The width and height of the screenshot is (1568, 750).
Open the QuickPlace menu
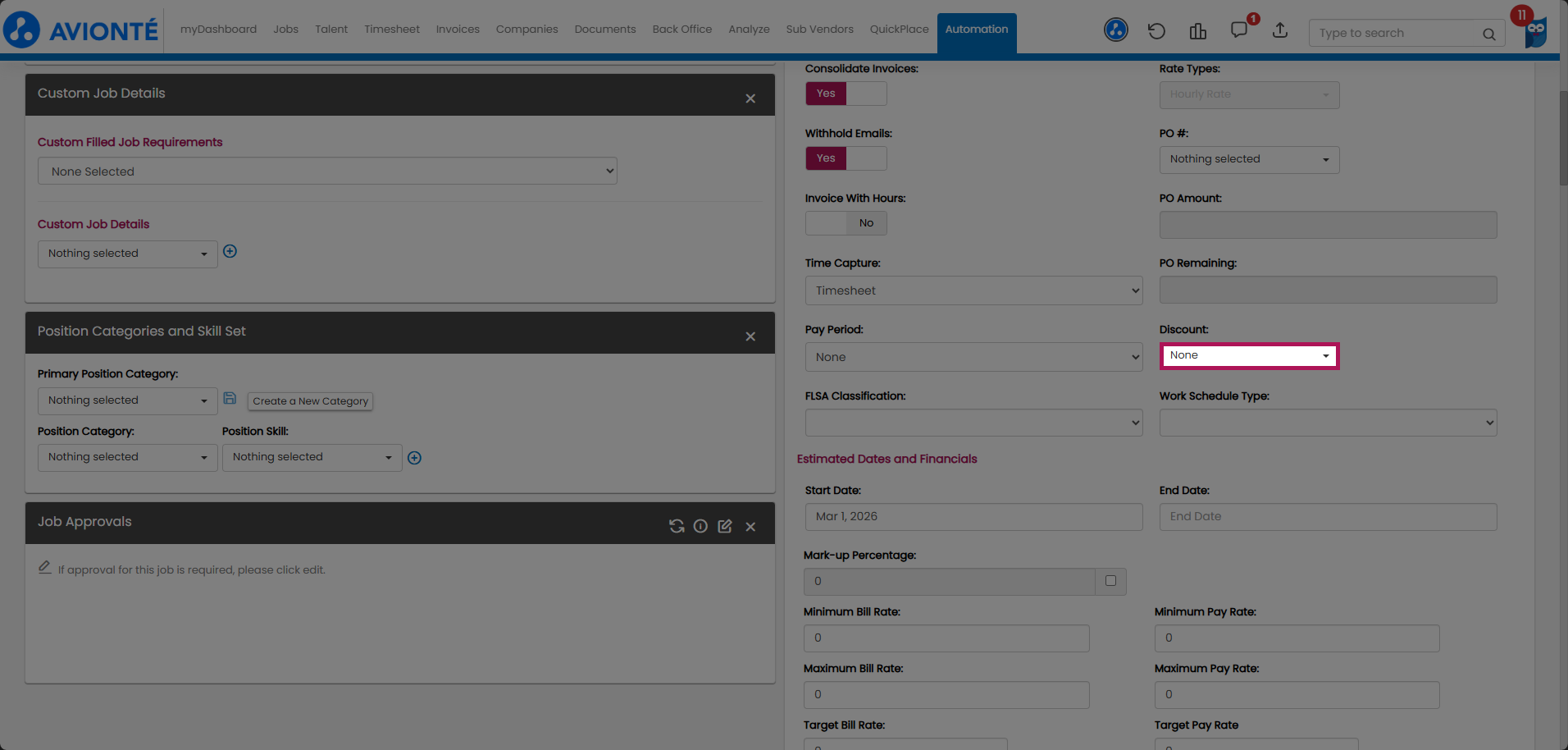pyautogui.click(x=900, y=30)
